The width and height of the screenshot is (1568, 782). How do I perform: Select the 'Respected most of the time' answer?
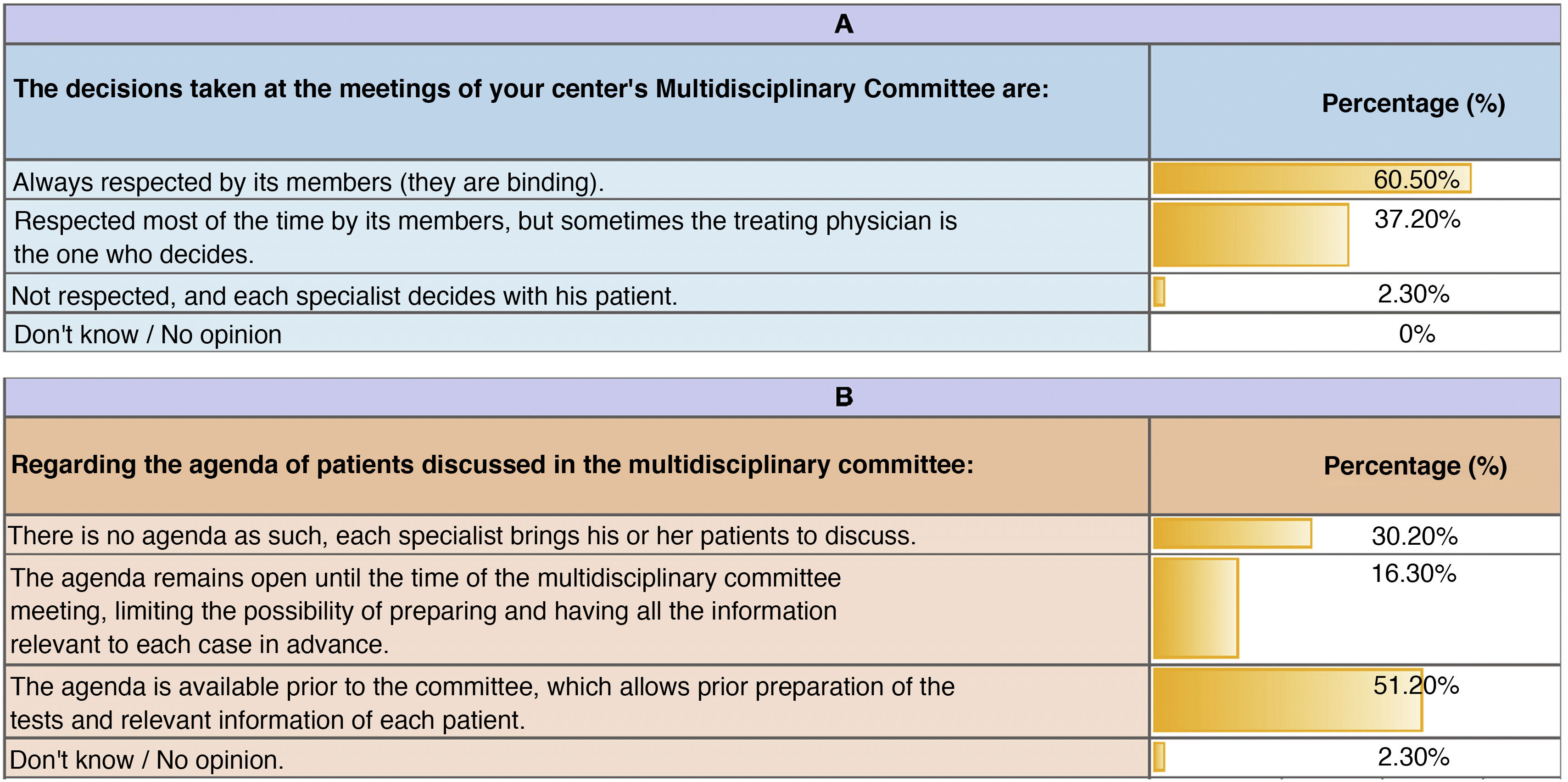(x=485, y=237)
